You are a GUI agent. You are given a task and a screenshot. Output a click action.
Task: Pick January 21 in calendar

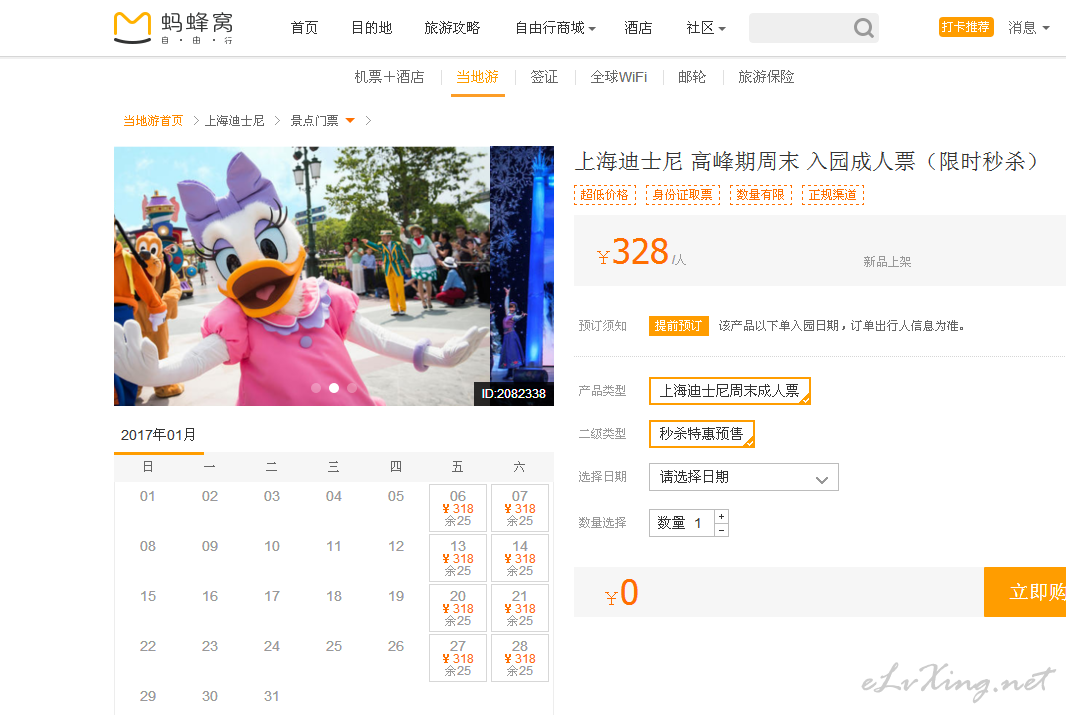point(520,608)
